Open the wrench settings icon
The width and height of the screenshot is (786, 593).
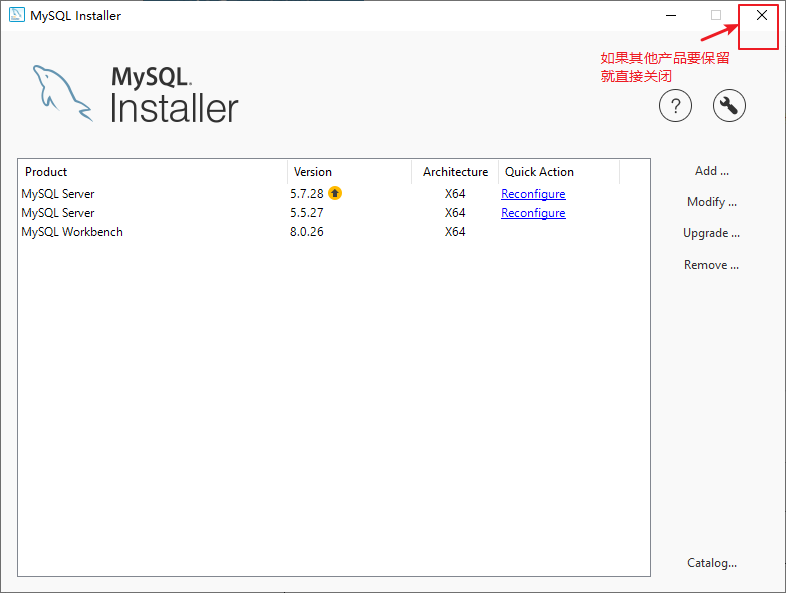click(729, 106)
